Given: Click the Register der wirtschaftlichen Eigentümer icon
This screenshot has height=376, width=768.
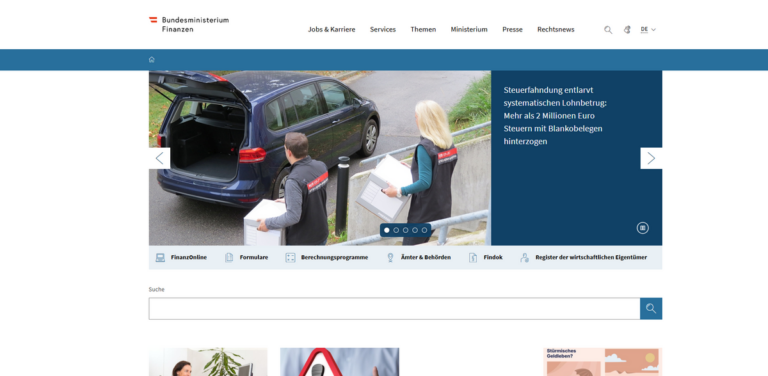Looking at the screenshot, I should pyautogui.click(x=525, y=258).
